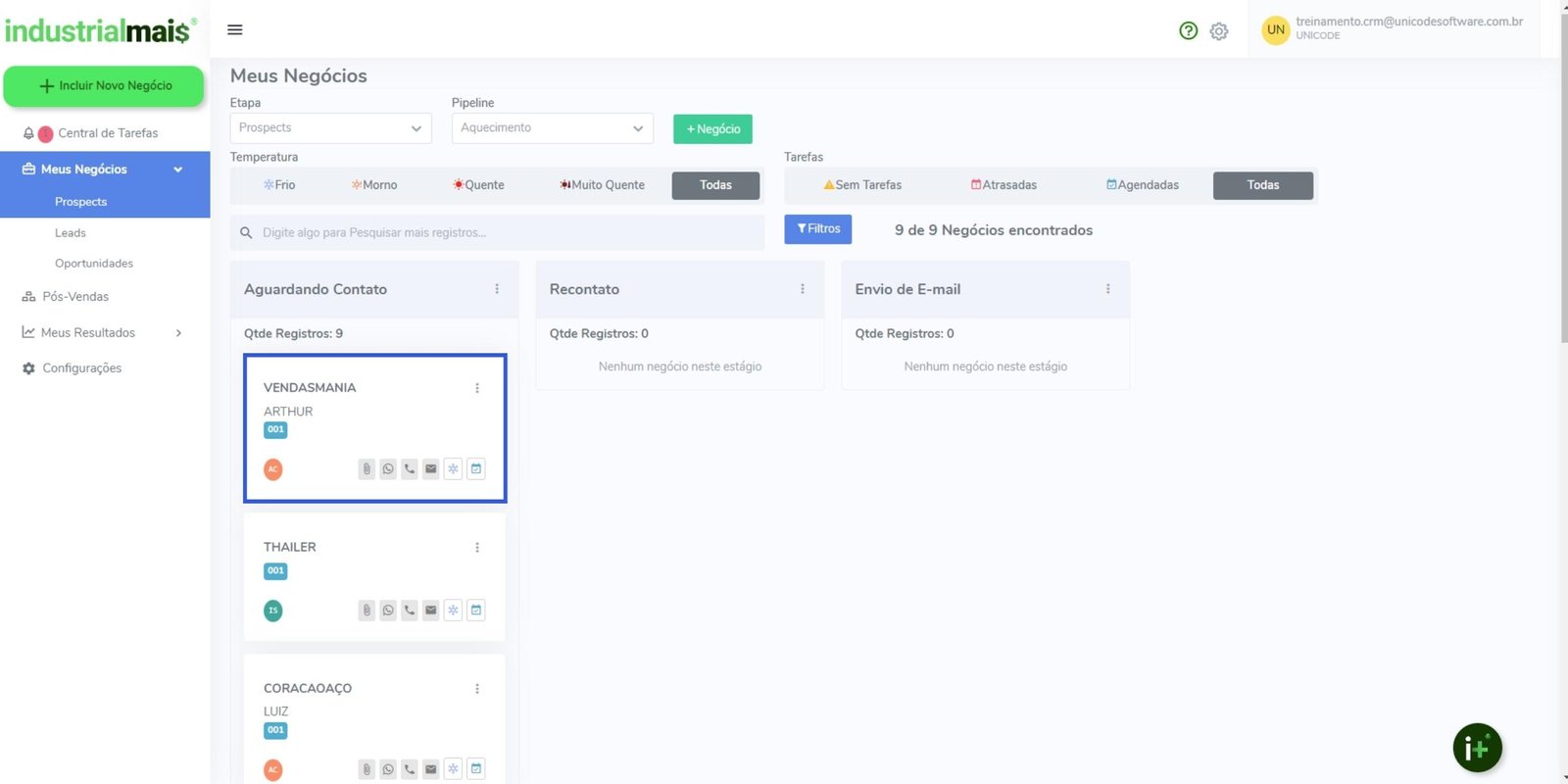
Task: Click the email icon on the THAILER card
Action: click(x=431, y=611)
